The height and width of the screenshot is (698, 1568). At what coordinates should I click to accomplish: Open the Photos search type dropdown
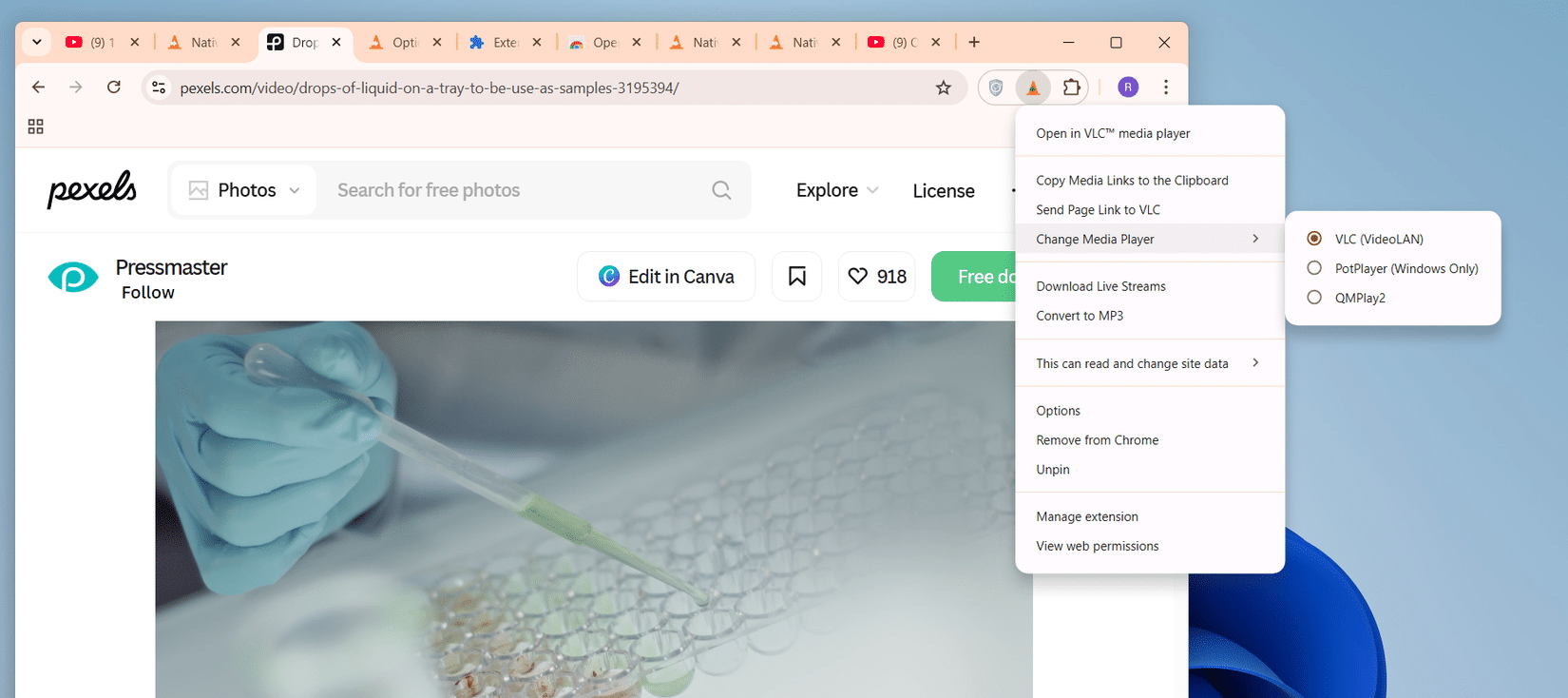[x=244, y=190]
